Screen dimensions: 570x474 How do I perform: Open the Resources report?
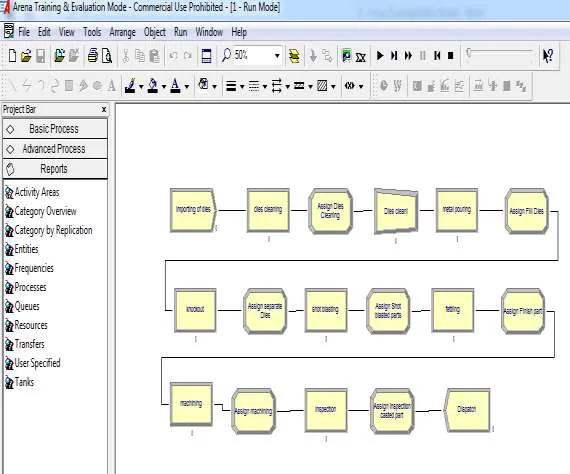click(31, 325)
